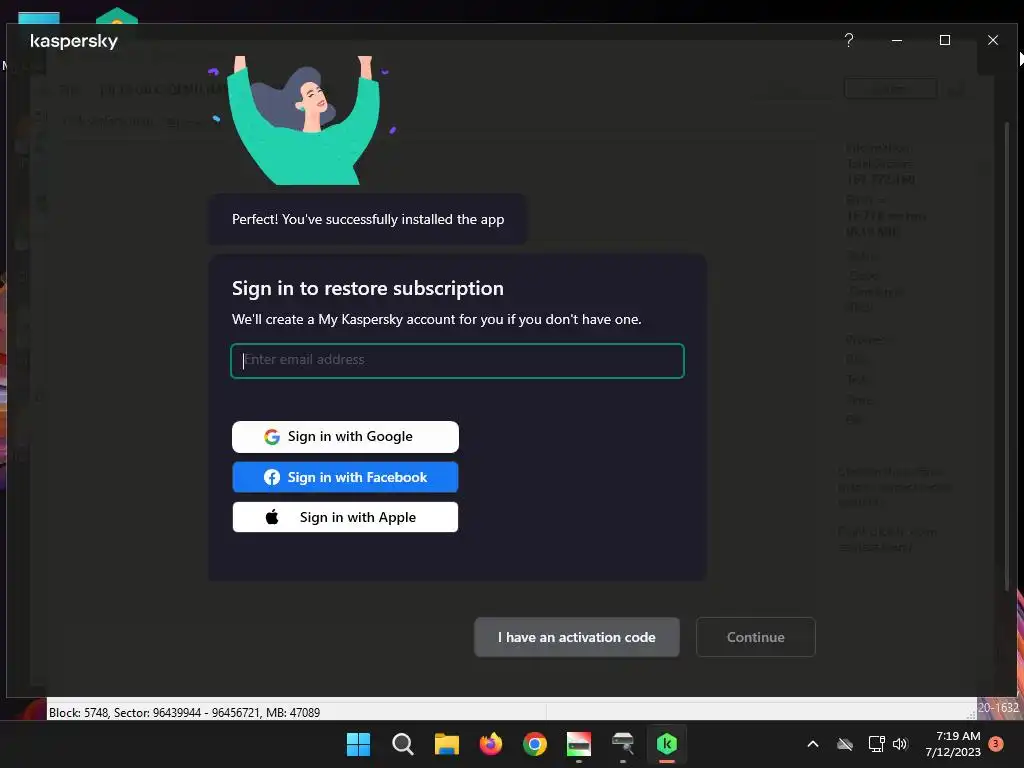Open Google Chrome from the taskbar
This screenshot has width=1024, height=768.
(535, 744)
